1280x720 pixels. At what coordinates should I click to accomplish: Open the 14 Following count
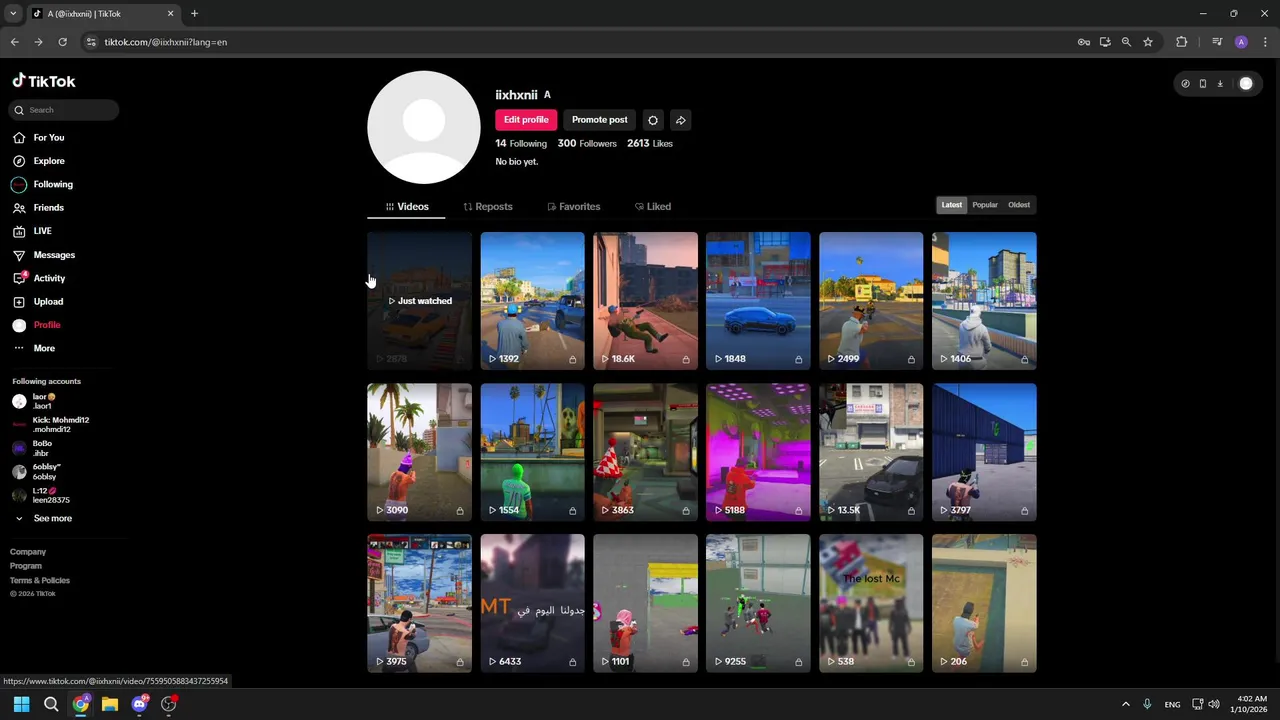click(x=521, y=144)
